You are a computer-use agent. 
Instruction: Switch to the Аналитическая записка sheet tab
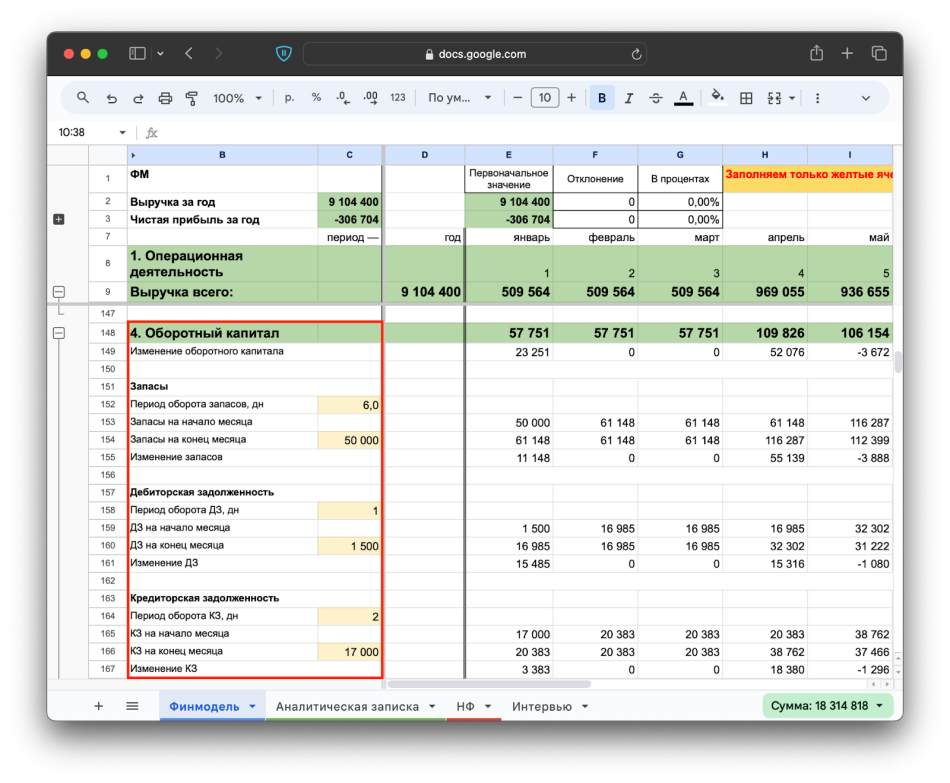[x=355, y=706]
